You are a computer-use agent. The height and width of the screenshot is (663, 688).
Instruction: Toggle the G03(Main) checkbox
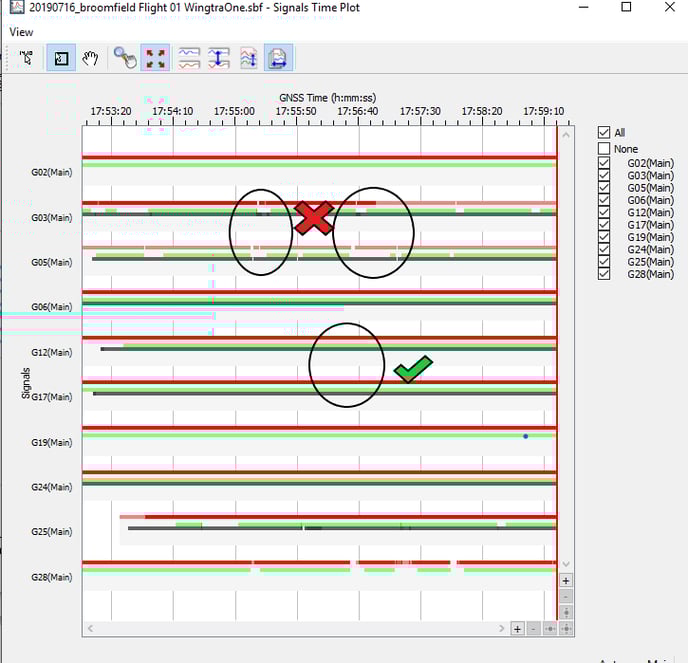pyautogui.click(x=604, y=175)
